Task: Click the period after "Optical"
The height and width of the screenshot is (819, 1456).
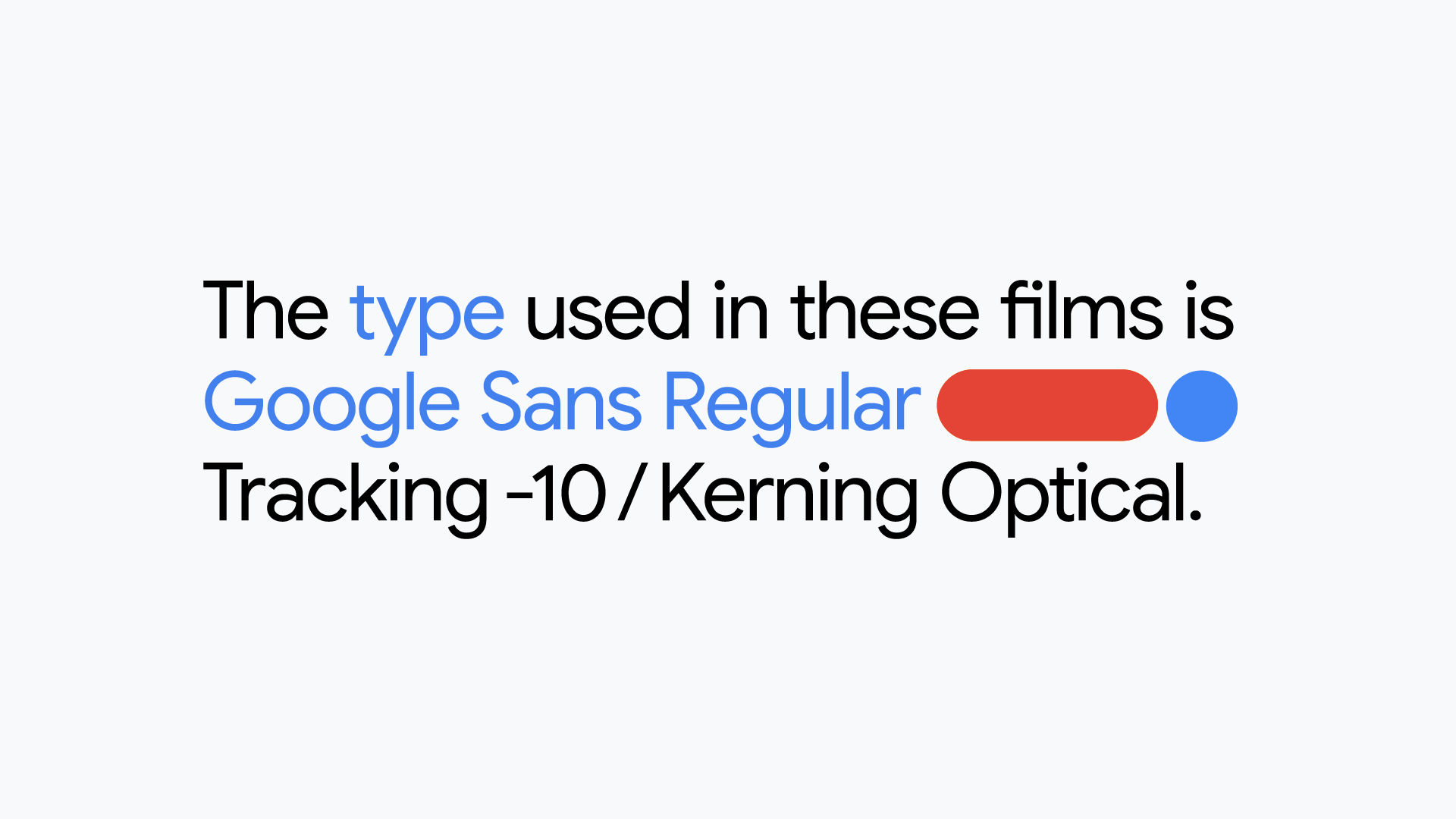Action: 1196,517
